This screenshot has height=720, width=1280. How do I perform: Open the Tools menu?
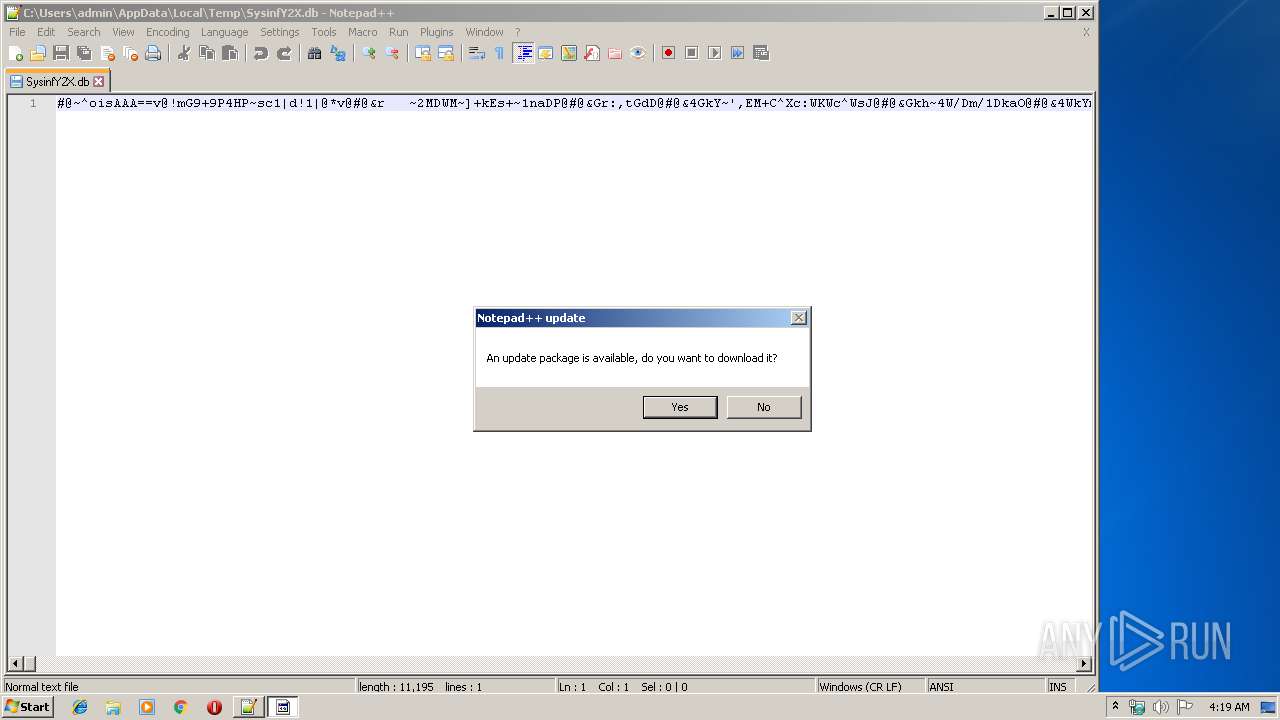[324, 32]
